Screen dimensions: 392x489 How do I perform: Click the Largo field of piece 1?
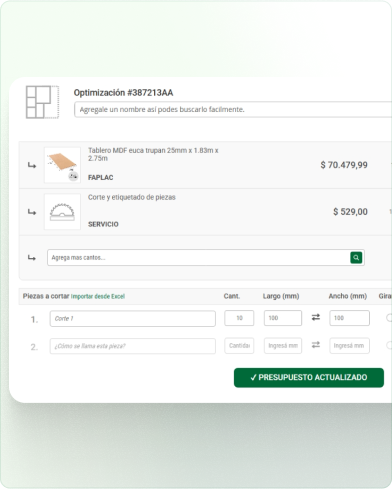pos(283,318)
